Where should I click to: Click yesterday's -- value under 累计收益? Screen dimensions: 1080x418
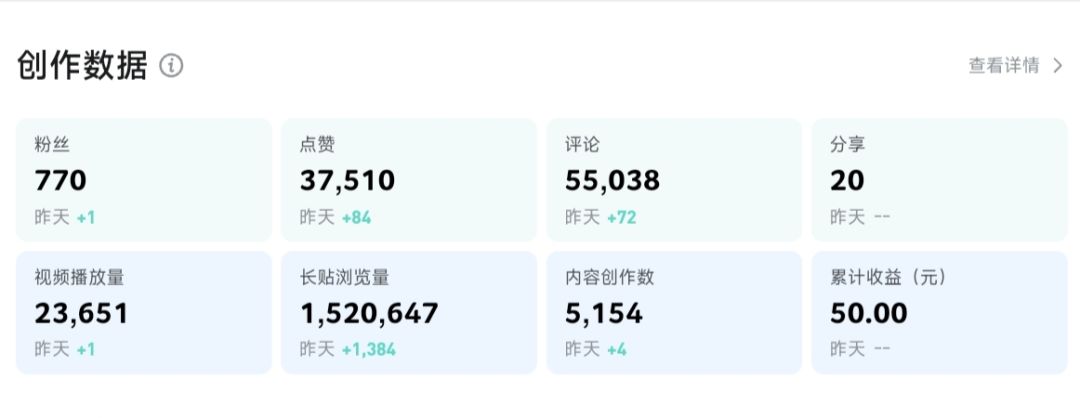882,350
